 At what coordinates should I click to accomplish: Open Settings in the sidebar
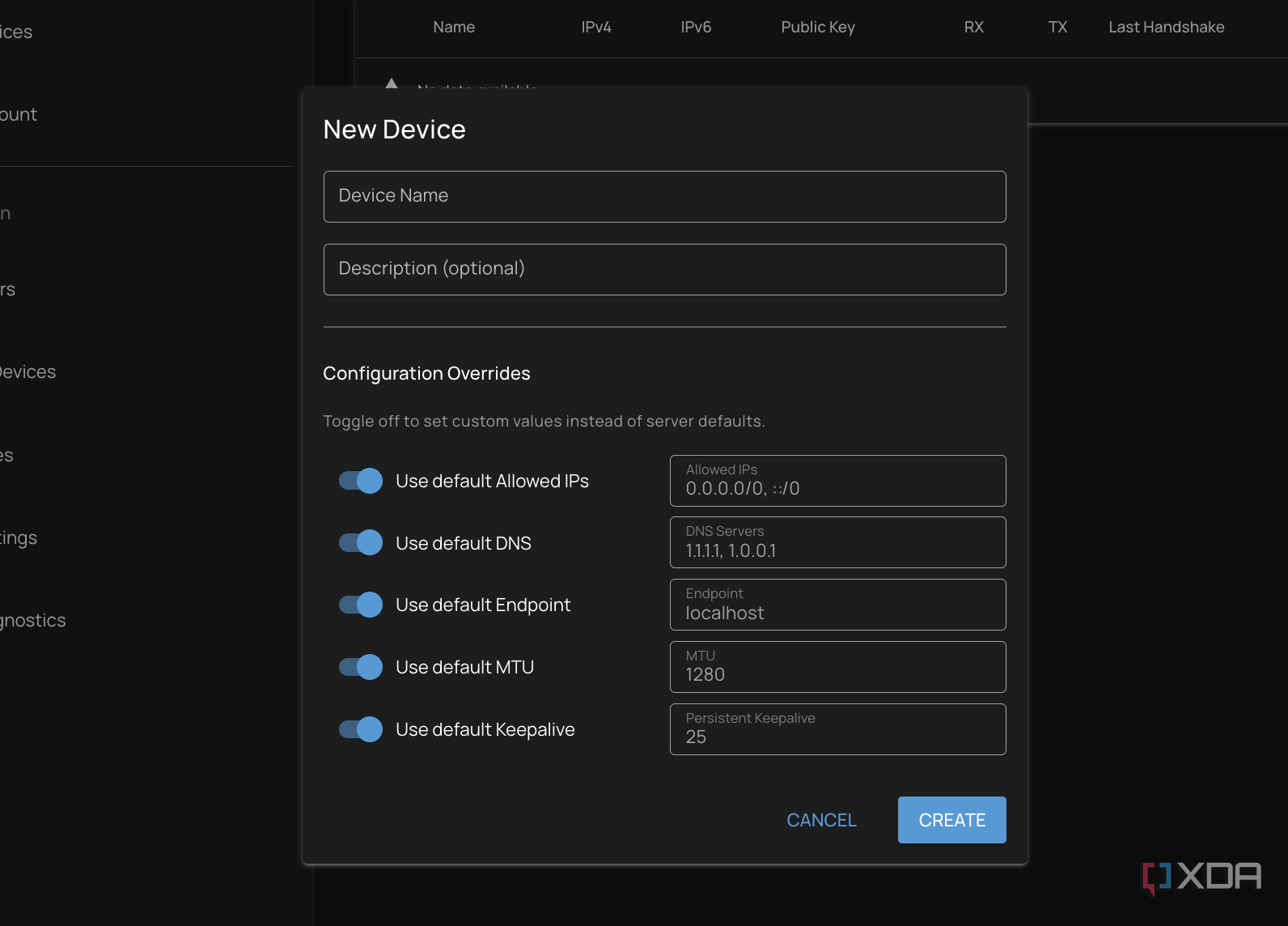pyautogui.click(x=19, y=538)
